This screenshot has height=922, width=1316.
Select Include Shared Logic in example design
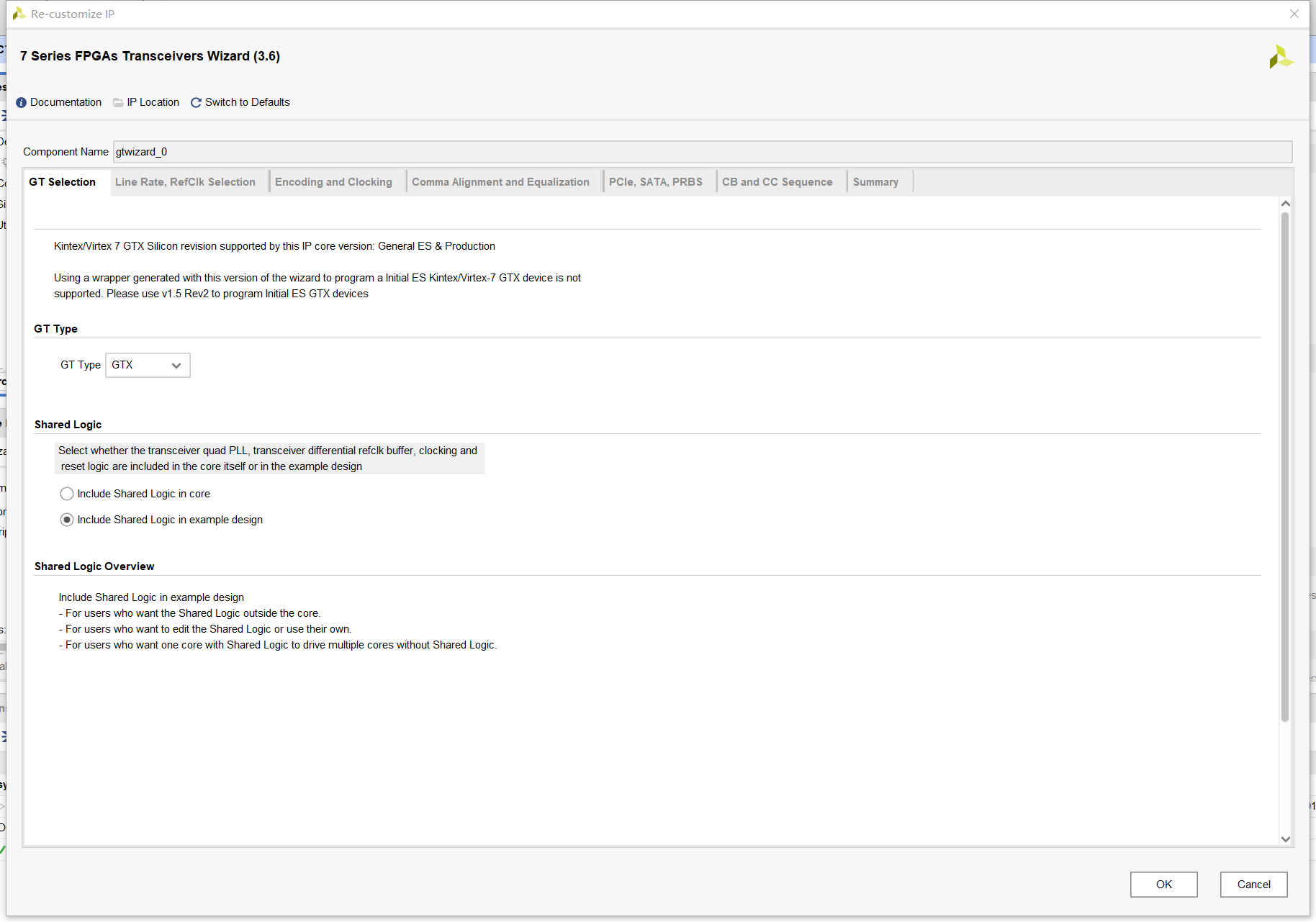pyautogui.click(x=67, y=520)
